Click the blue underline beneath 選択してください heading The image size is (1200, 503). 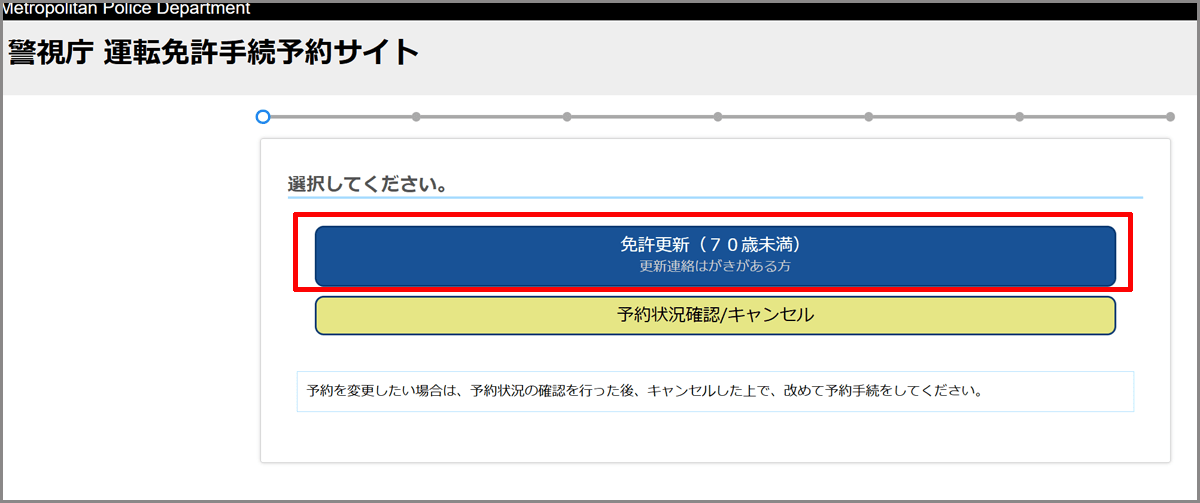pyautogui.click(x=714, y=197)
